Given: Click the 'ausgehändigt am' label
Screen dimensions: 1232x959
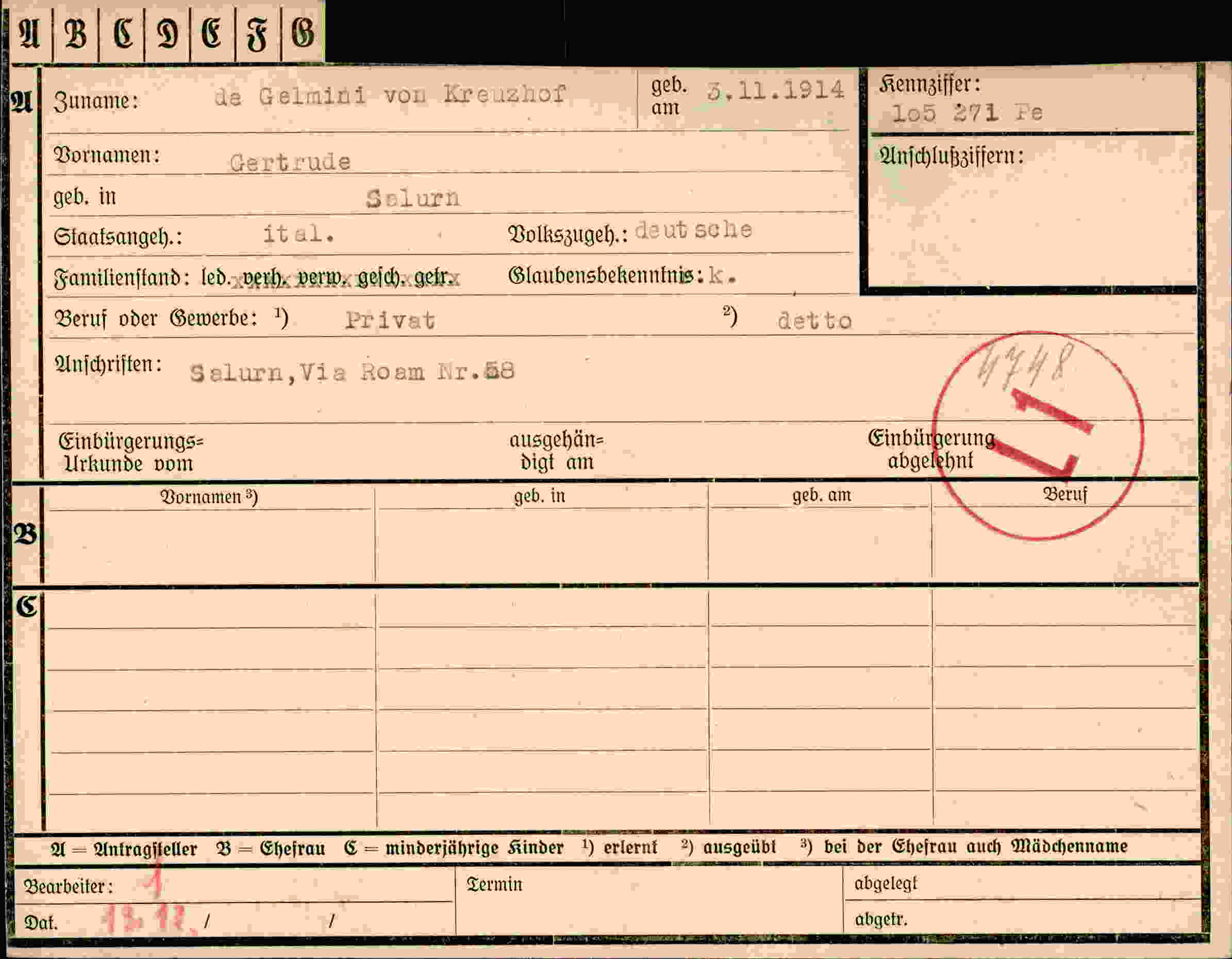Looking at the screenshot, I should (x=556, y=451).
